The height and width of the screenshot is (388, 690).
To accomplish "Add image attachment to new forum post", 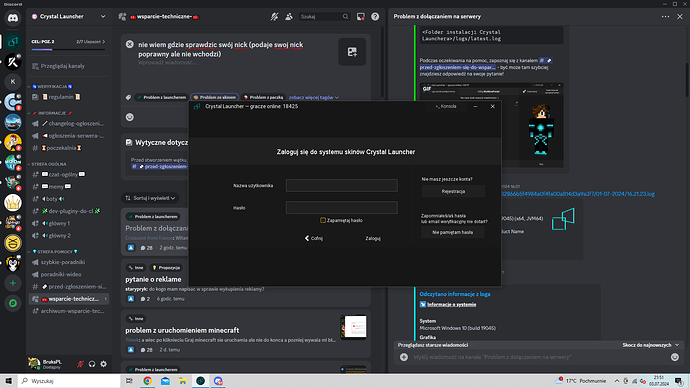I will tap(352, 52).
